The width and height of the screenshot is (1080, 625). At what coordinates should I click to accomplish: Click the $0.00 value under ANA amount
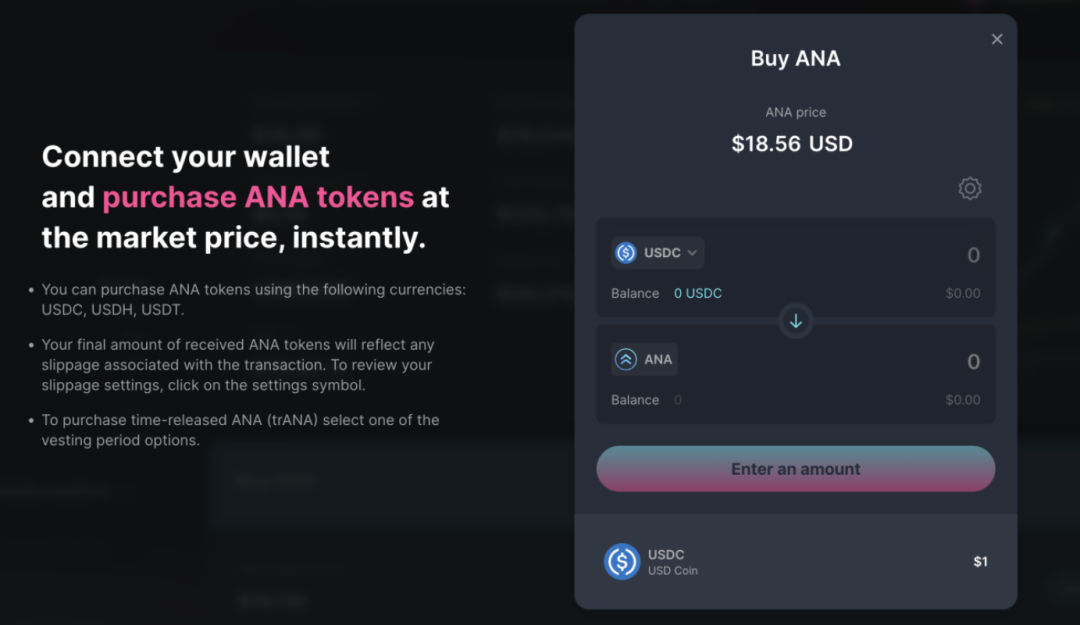coord(962,400)
